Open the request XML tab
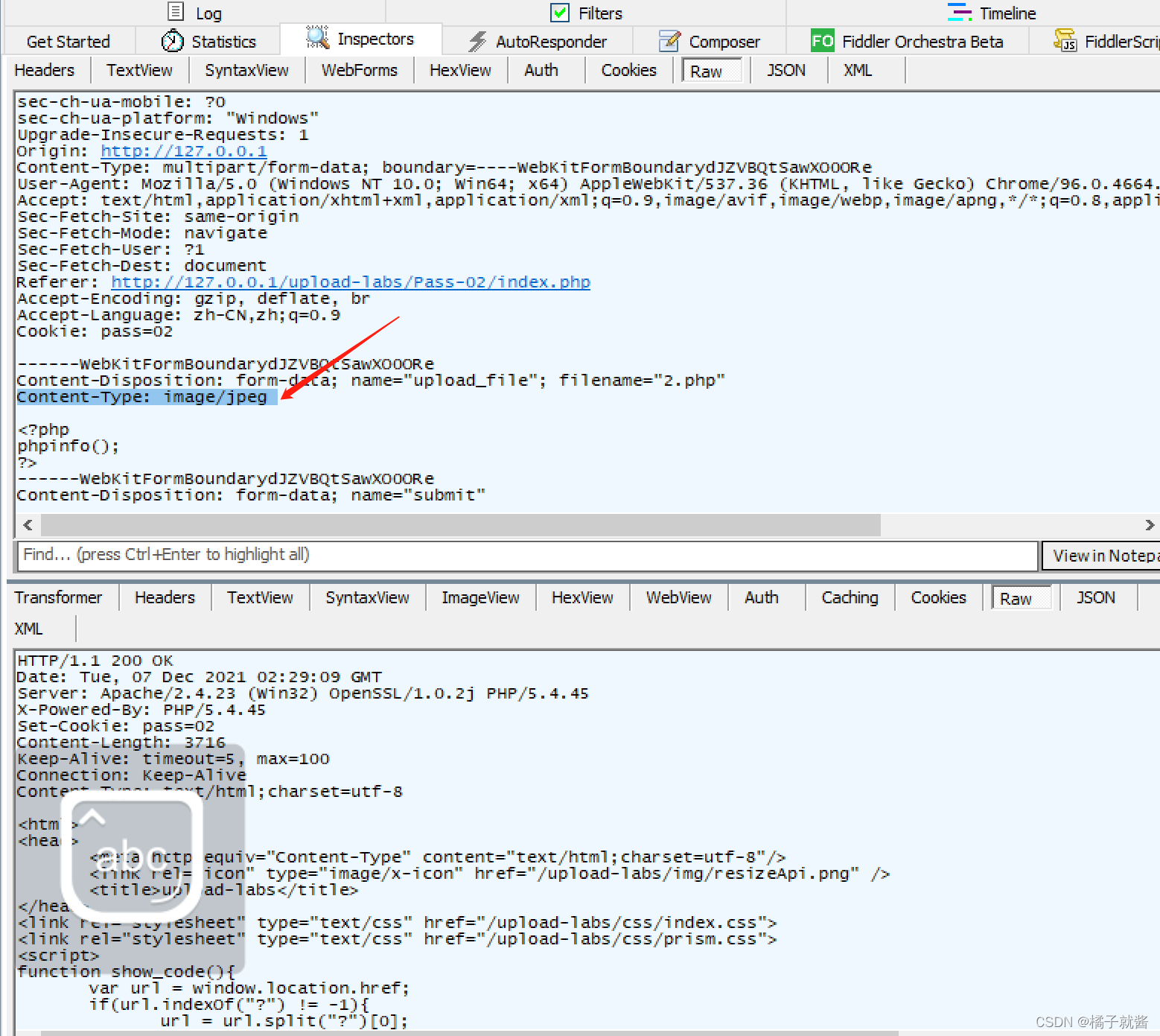This screenshot has width=1160, height=1036. [x=858, y=70]
